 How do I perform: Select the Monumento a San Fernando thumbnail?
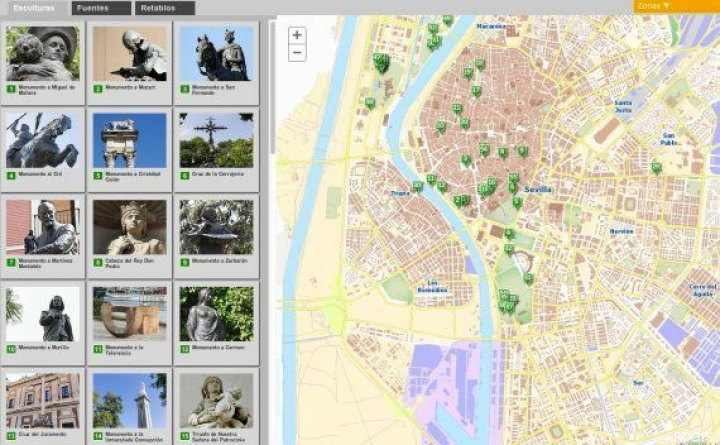[x=216, y=53]
